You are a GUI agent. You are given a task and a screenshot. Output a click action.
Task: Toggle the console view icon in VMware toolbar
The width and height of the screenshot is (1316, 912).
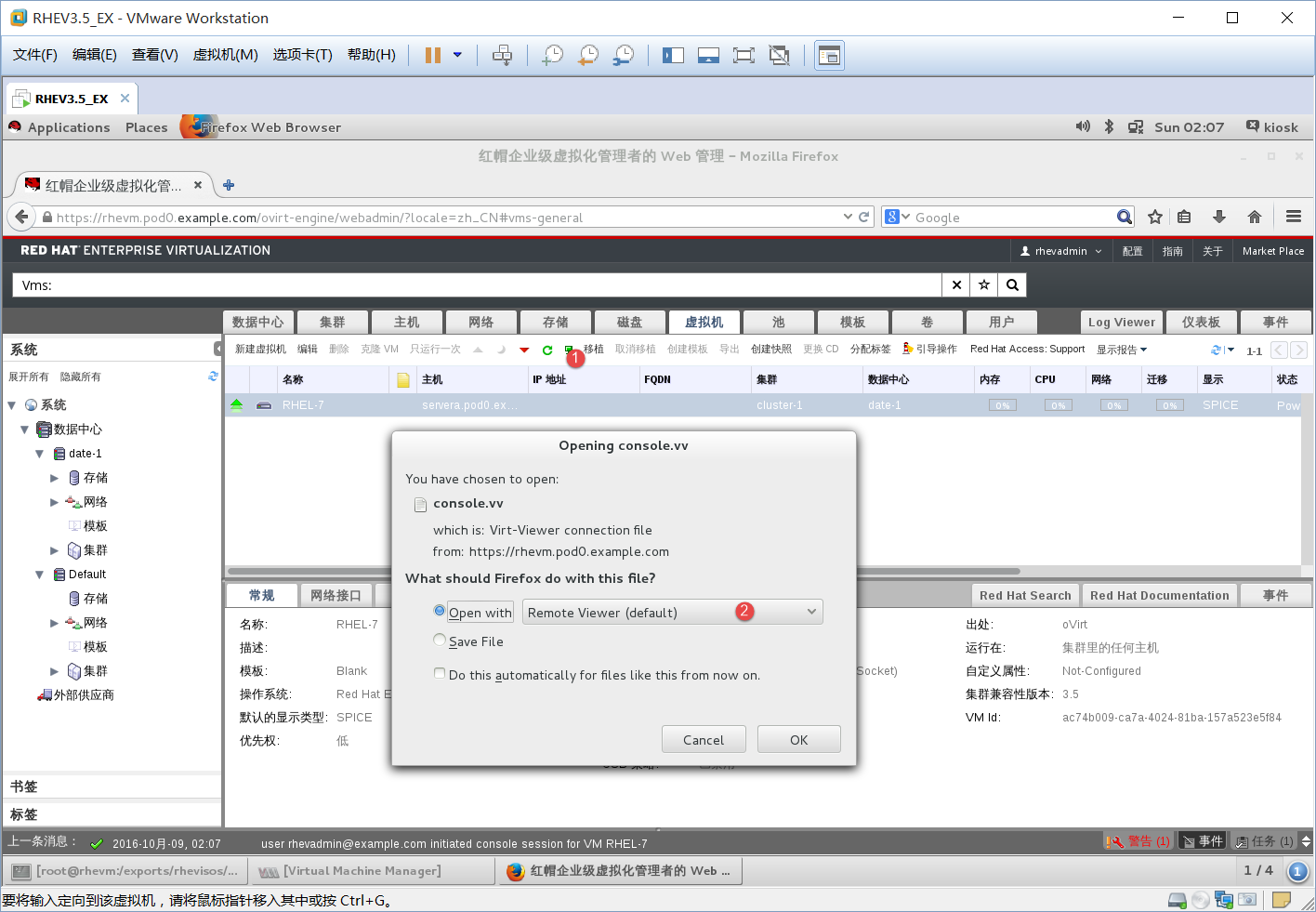tap(829, 56)
